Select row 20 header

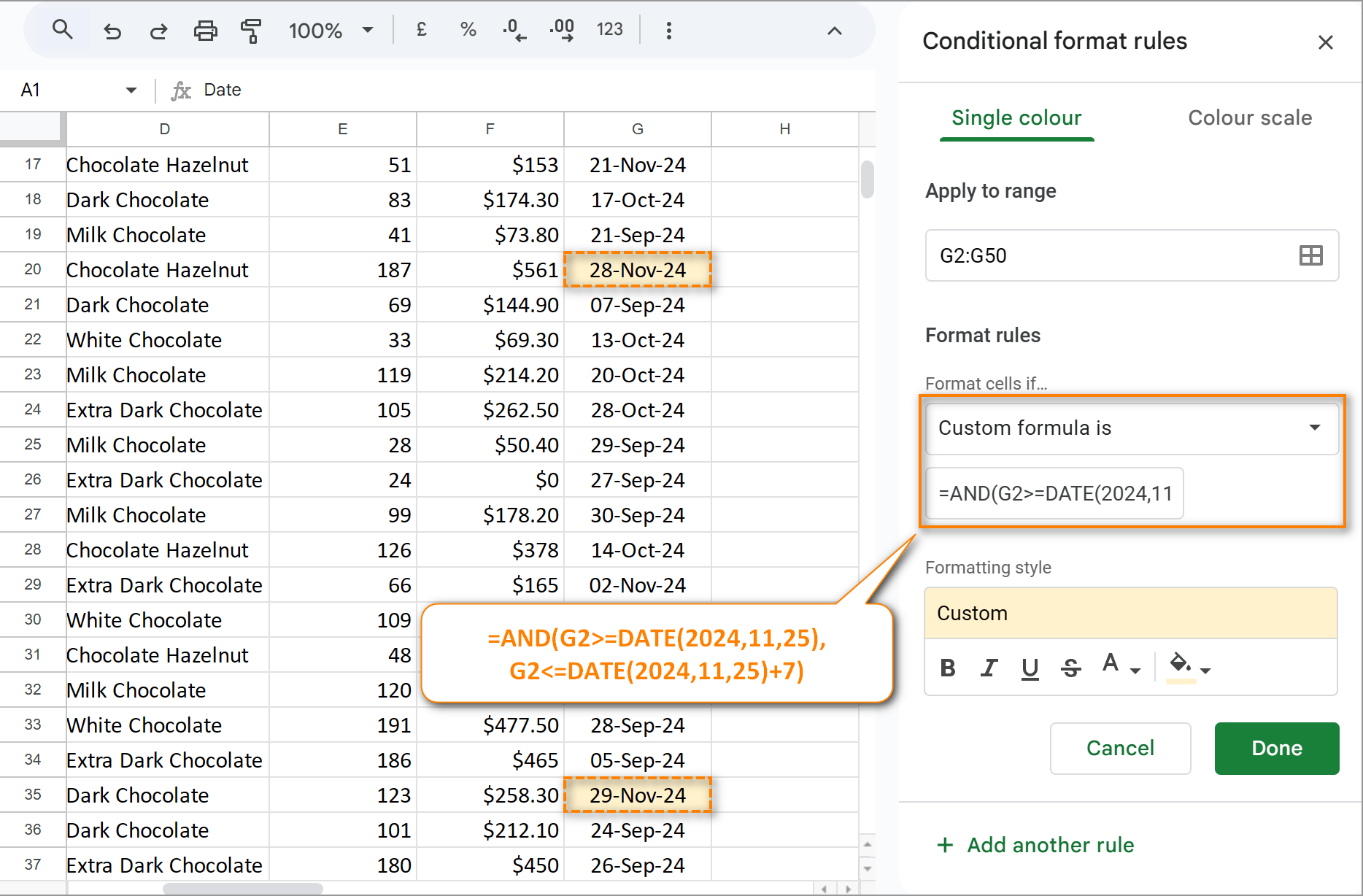coord(32,269)
